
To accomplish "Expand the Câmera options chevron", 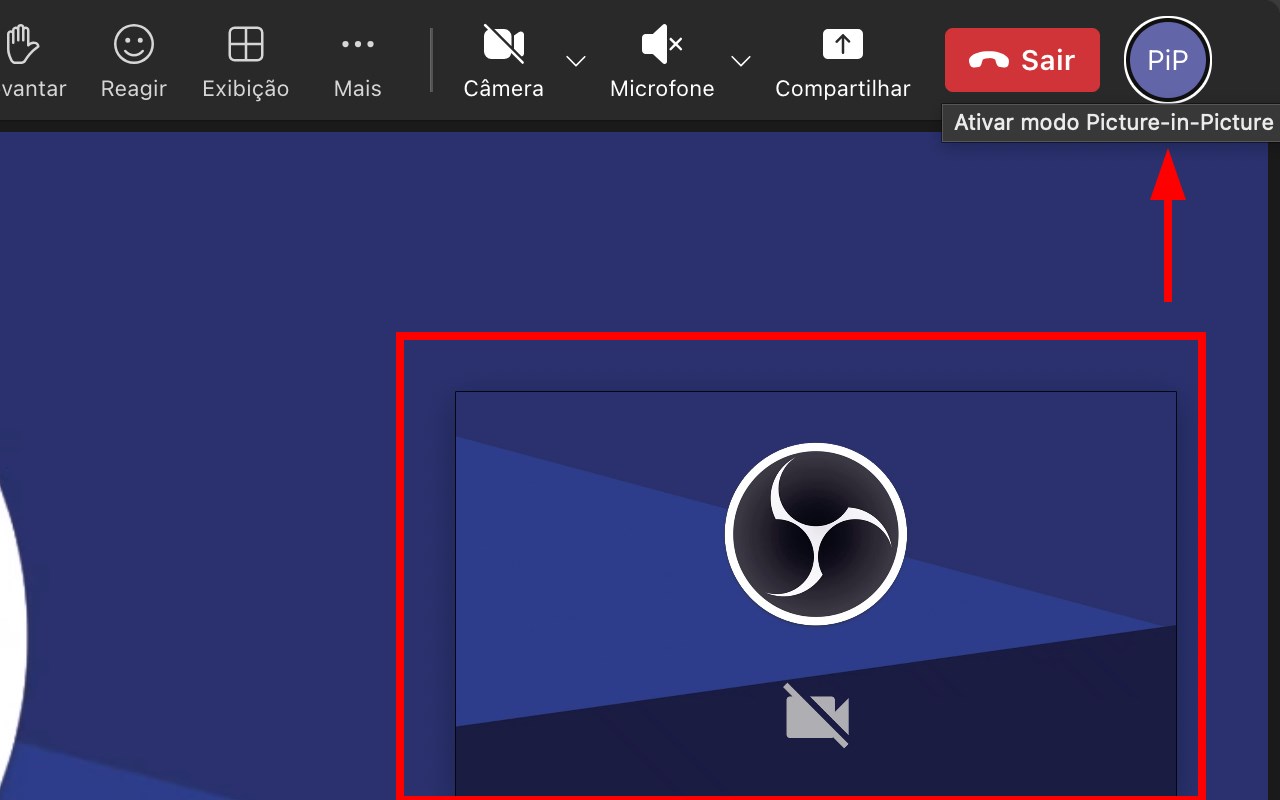I will click(575, 61).
